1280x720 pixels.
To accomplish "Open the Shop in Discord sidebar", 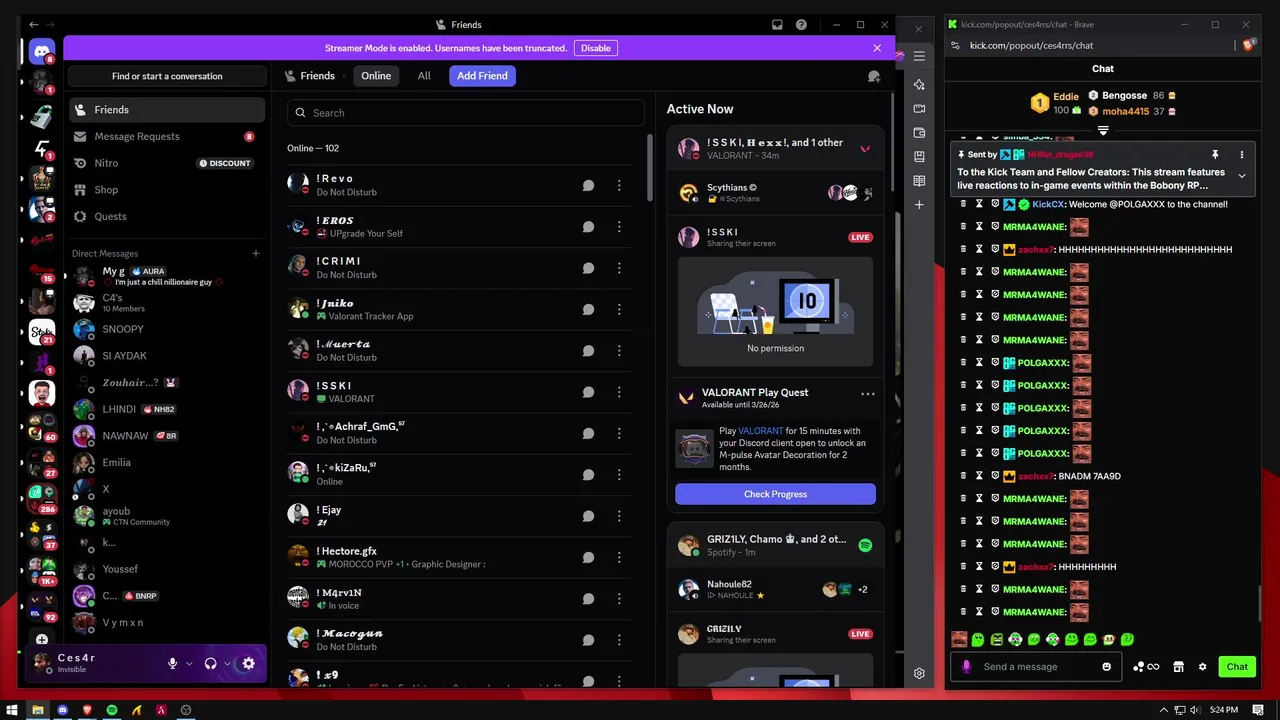I will (x=167, y=190).
